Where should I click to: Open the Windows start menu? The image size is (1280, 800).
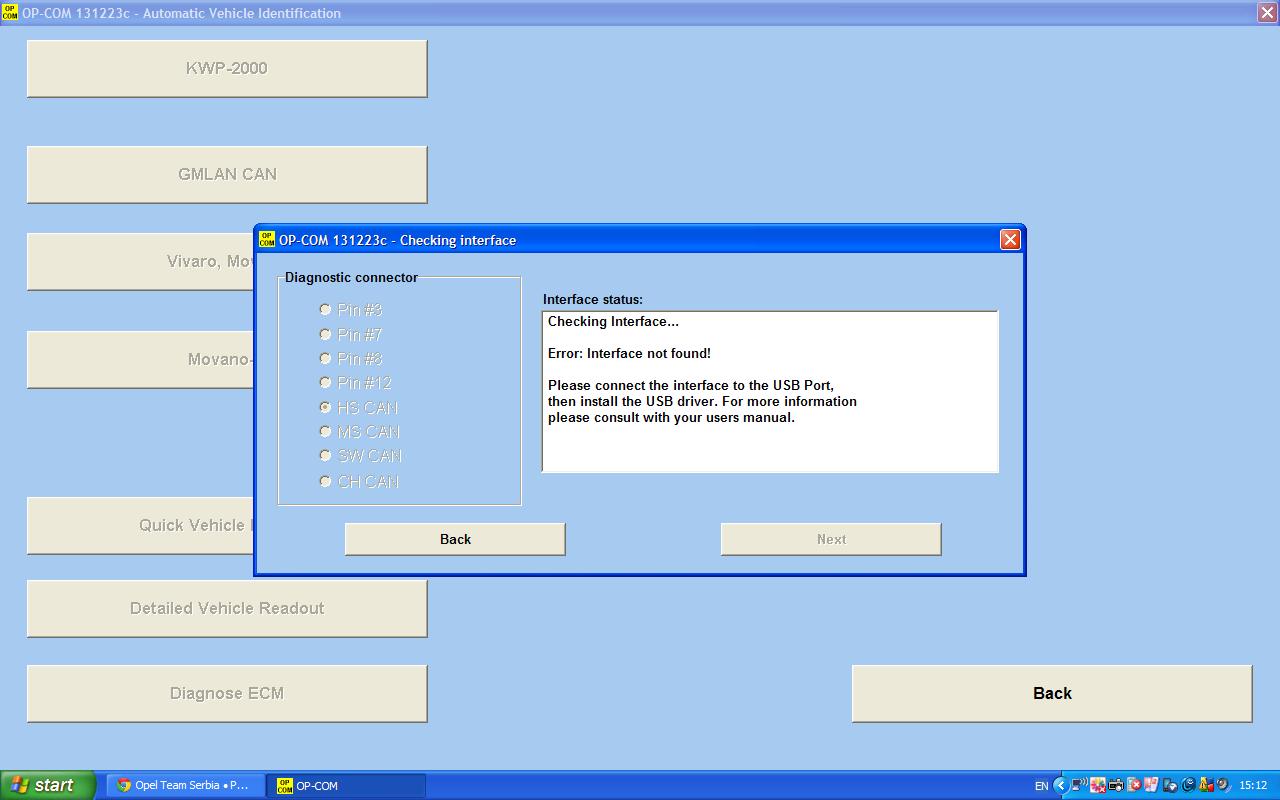pos(48,785)
